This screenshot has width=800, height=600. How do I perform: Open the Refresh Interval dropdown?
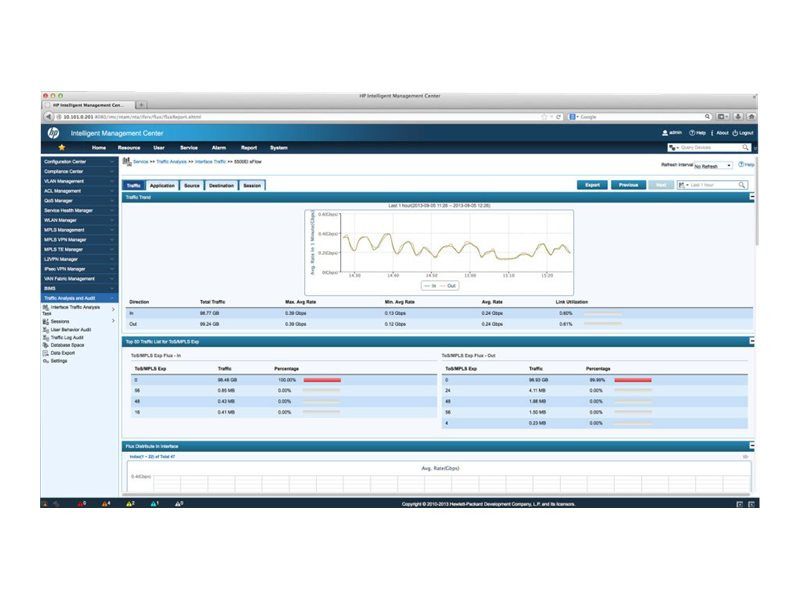pyautogui.click(x=713, y=166)
